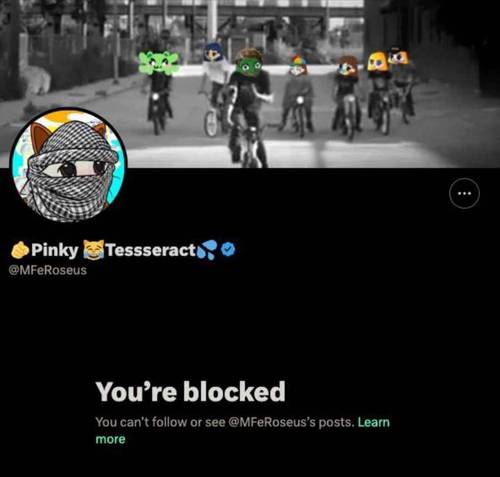Select the Pinky Tessseract display name
Viewport: 500px width, 477px height.
(113, 250)
